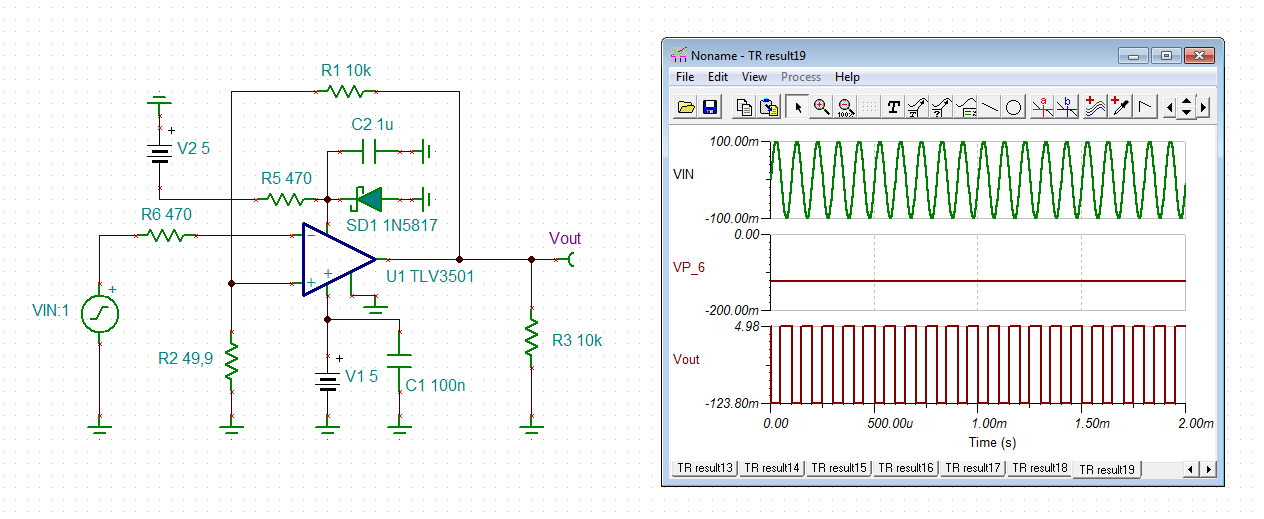
Task: Click the R3 10k label
Action: (577, 341)
